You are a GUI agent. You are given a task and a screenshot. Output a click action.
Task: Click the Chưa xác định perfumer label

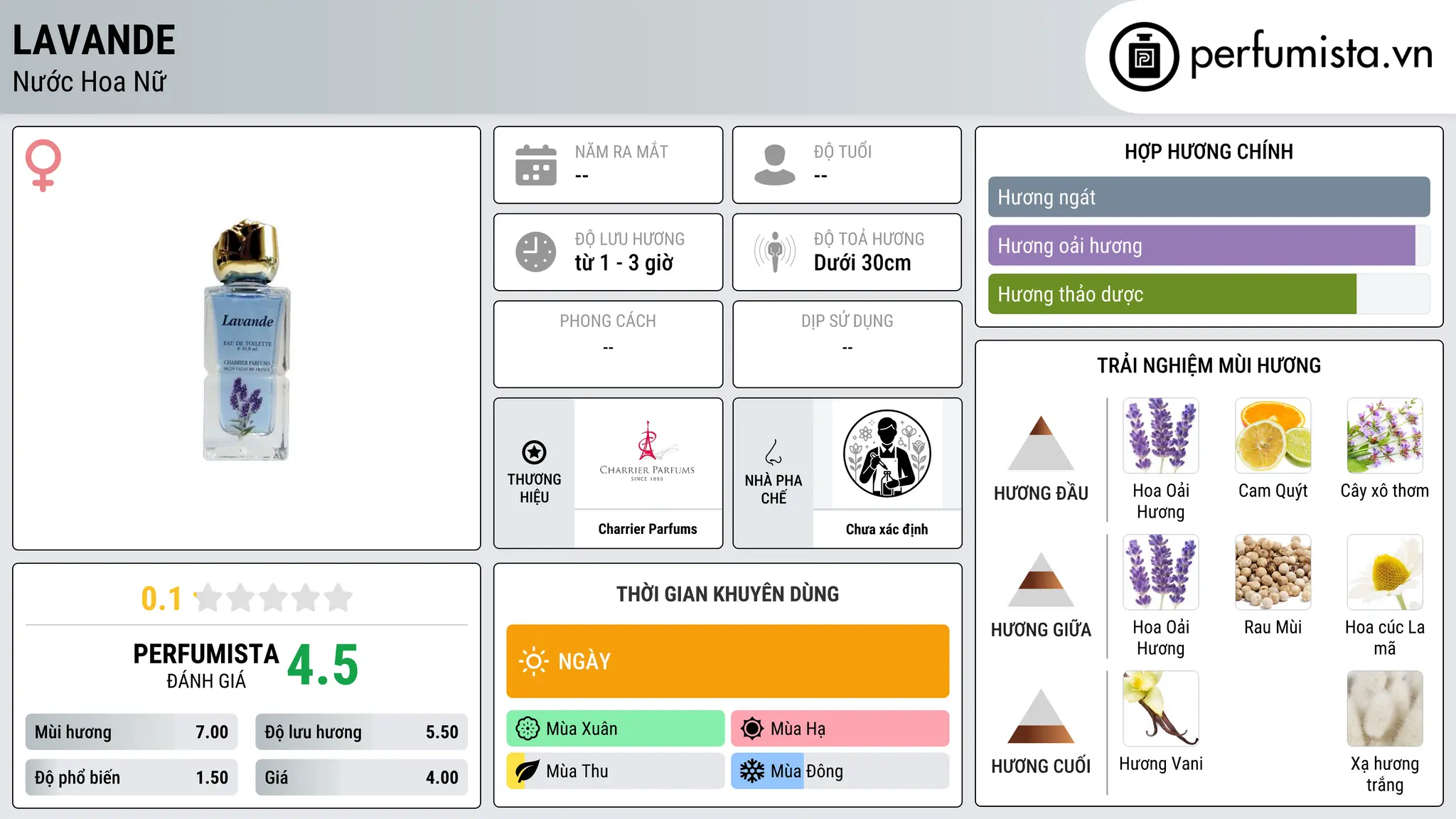pos(887,529)
